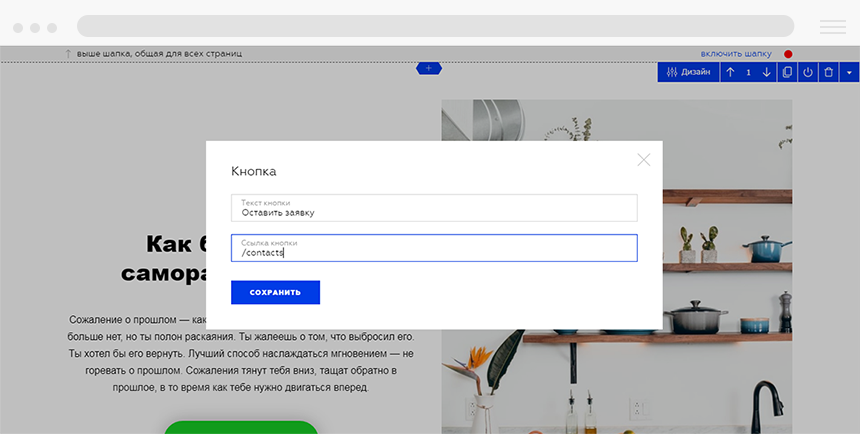Click the red dot next to включить шапку

(x=788, y=54)
